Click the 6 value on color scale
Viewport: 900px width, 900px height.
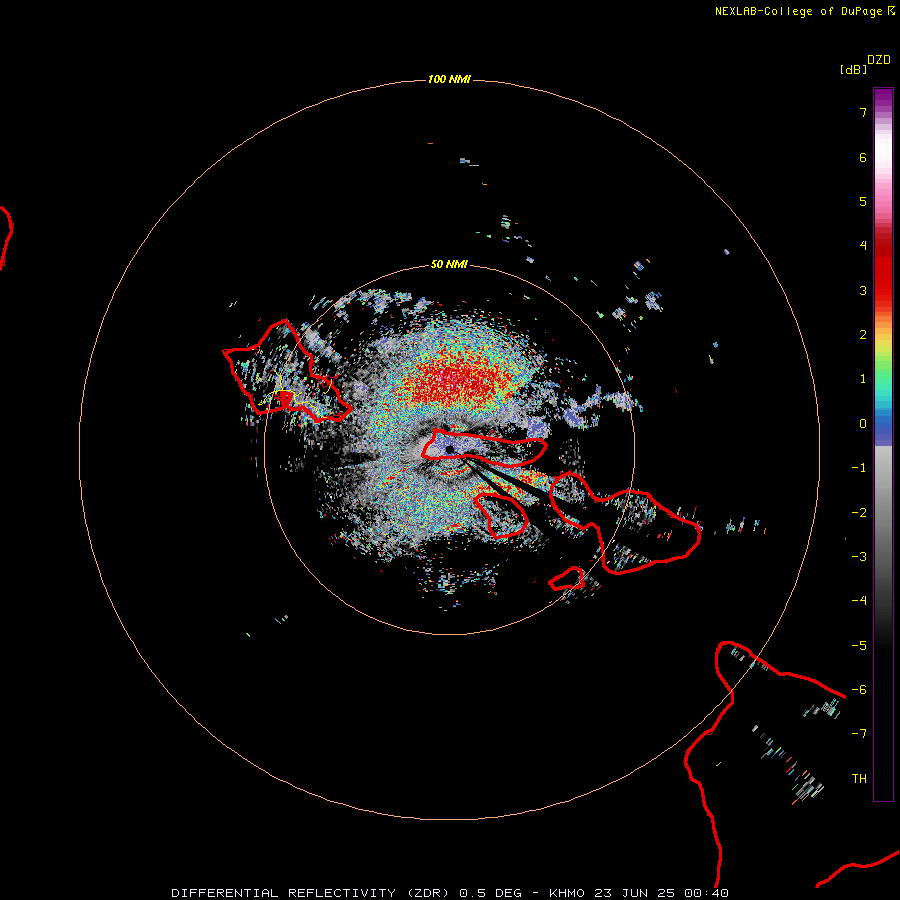click(x=863, y=157)
